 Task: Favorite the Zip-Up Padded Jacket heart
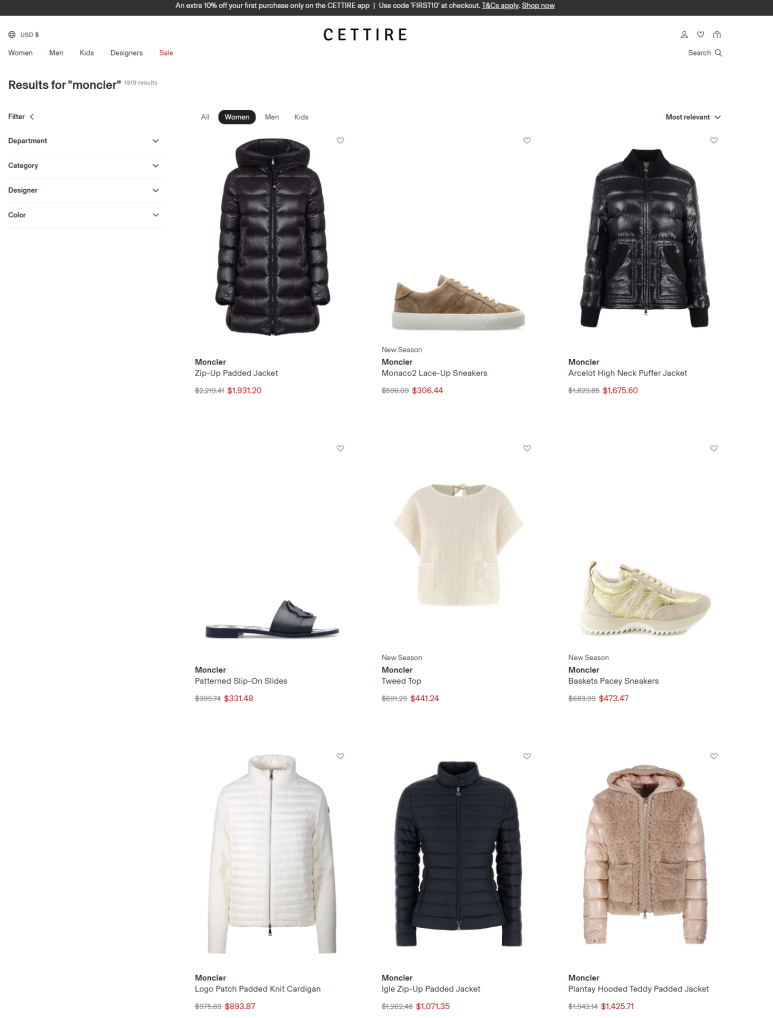pyautogui.click(x=340, y=140)
